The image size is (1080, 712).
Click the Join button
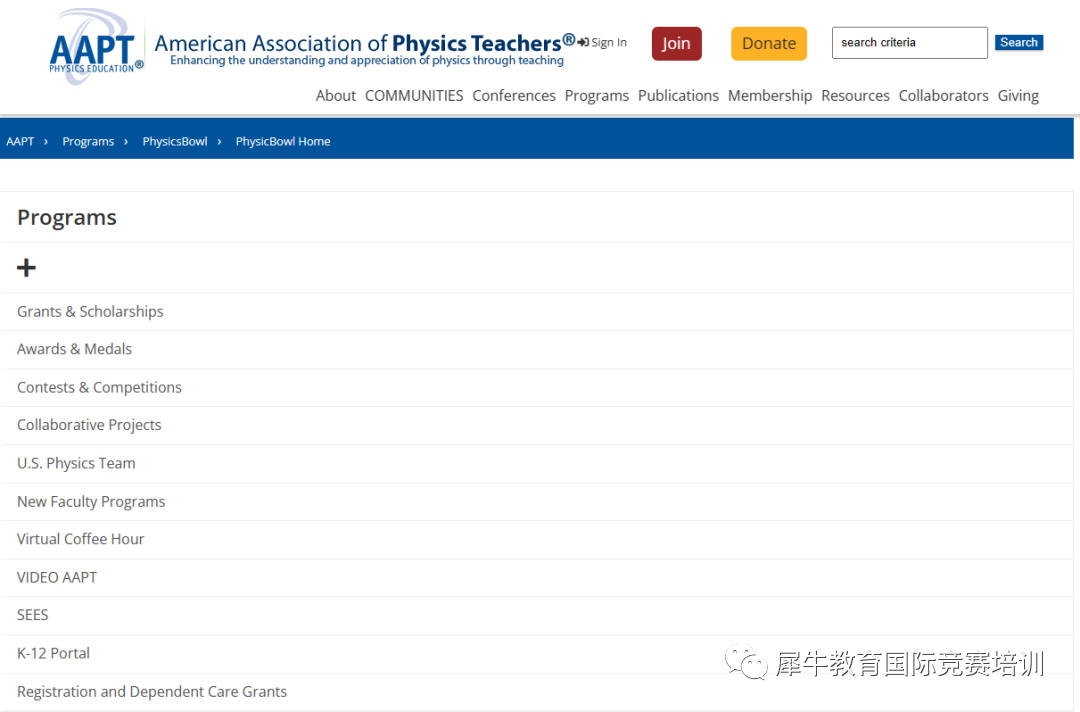pos(676,43)
